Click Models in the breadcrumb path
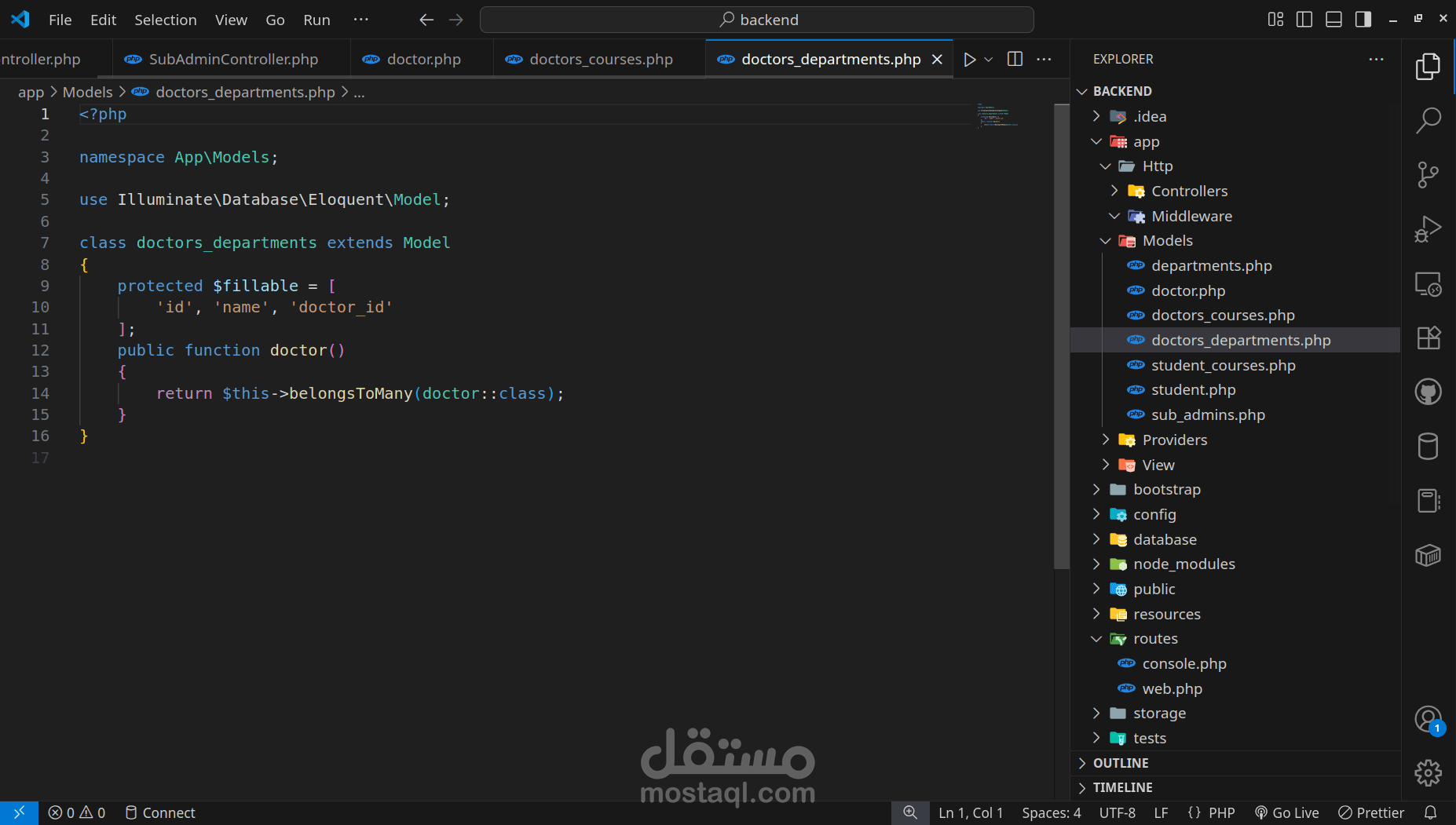 [88, 92]
